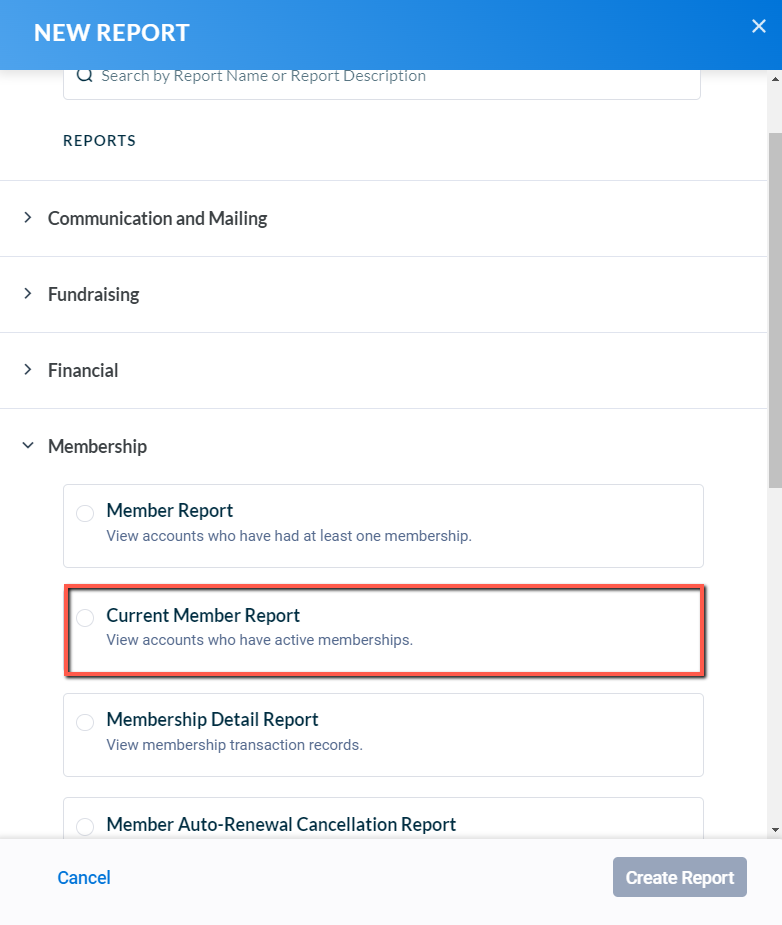Click the scrollbar up arrow

775,79
